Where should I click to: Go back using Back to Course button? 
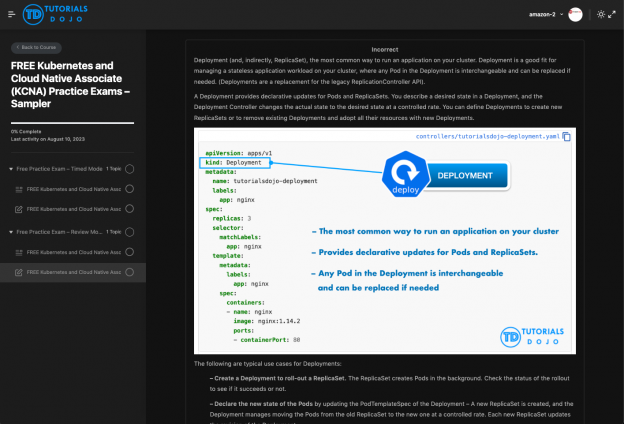click(36, 47)
